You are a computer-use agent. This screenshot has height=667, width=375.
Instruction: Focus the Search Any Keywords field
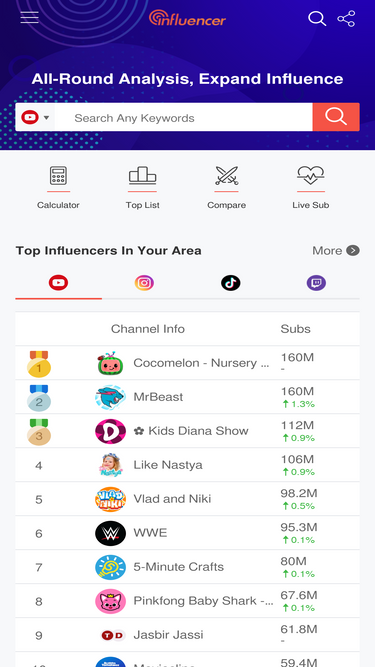(x=184, y=117)
